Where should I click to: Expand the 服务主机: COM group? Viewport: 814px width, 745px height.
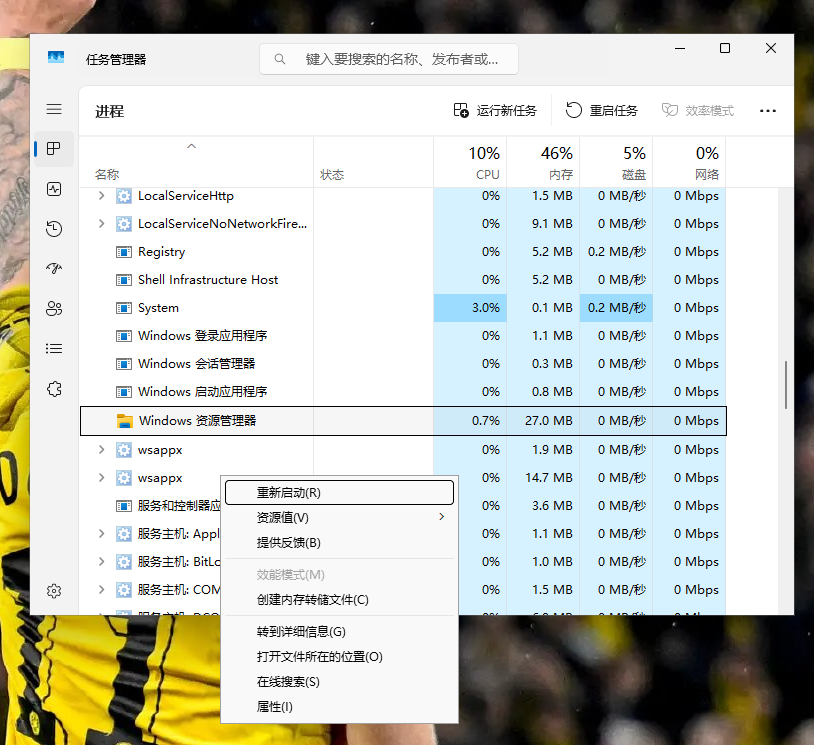pos(102,590)
